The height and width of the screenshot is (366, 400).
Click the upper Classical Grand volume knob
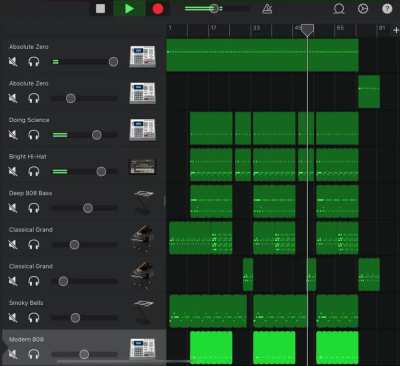[74, 245]
